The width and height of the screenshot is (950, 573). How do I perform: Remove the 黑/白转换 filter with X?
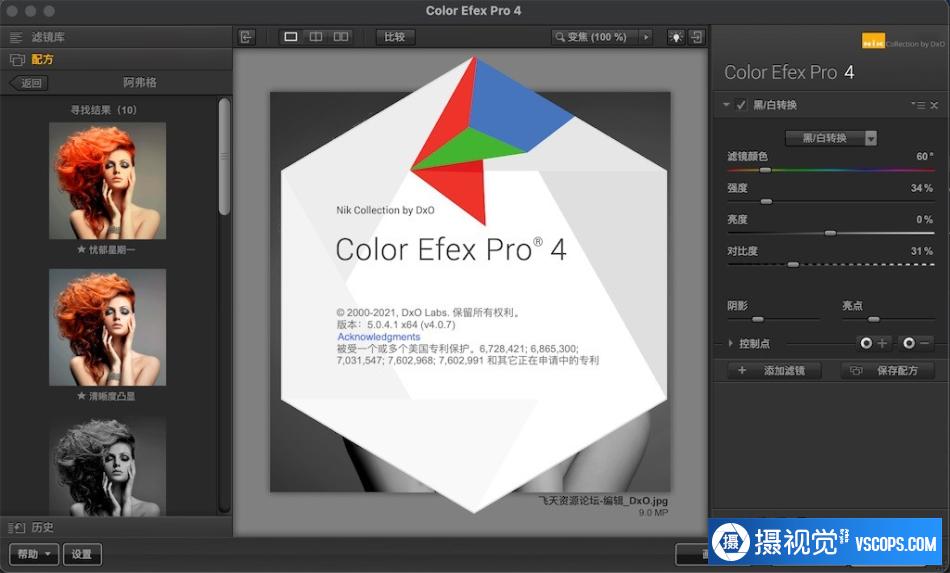click(x=934, y=105)
